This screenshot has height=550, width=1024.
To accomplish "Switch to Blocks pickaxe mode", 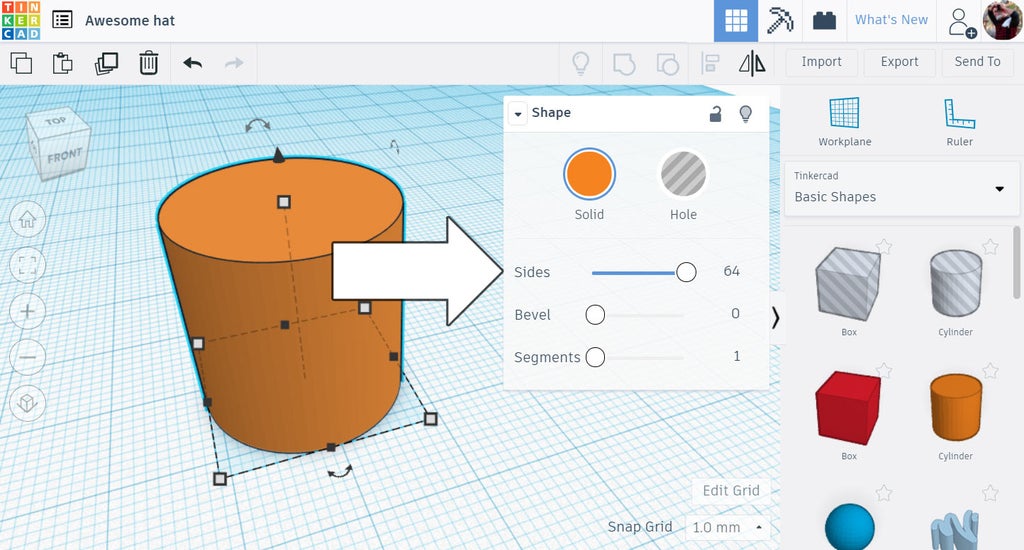I will click(780, 20).
